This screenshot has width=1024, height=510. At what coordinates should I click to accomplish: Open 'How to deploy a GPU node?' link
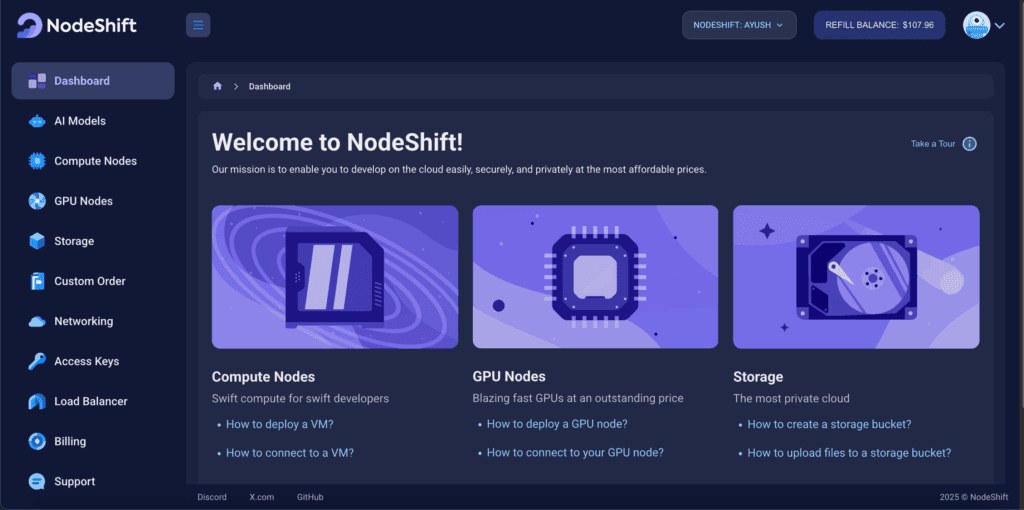[557, 424]
